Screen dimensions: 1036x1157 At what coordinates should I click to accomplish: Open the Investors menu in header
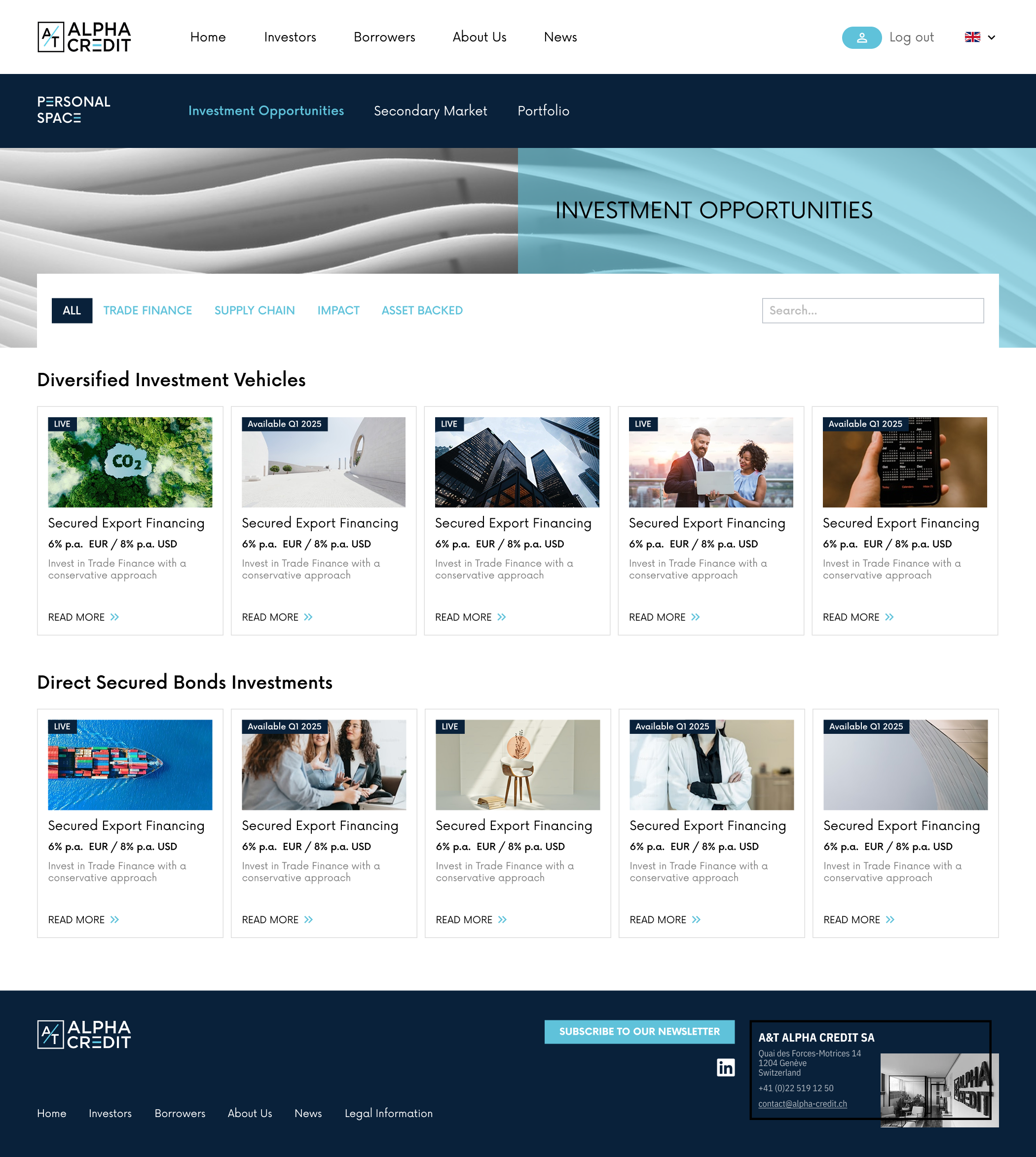[x=290, y=37]
